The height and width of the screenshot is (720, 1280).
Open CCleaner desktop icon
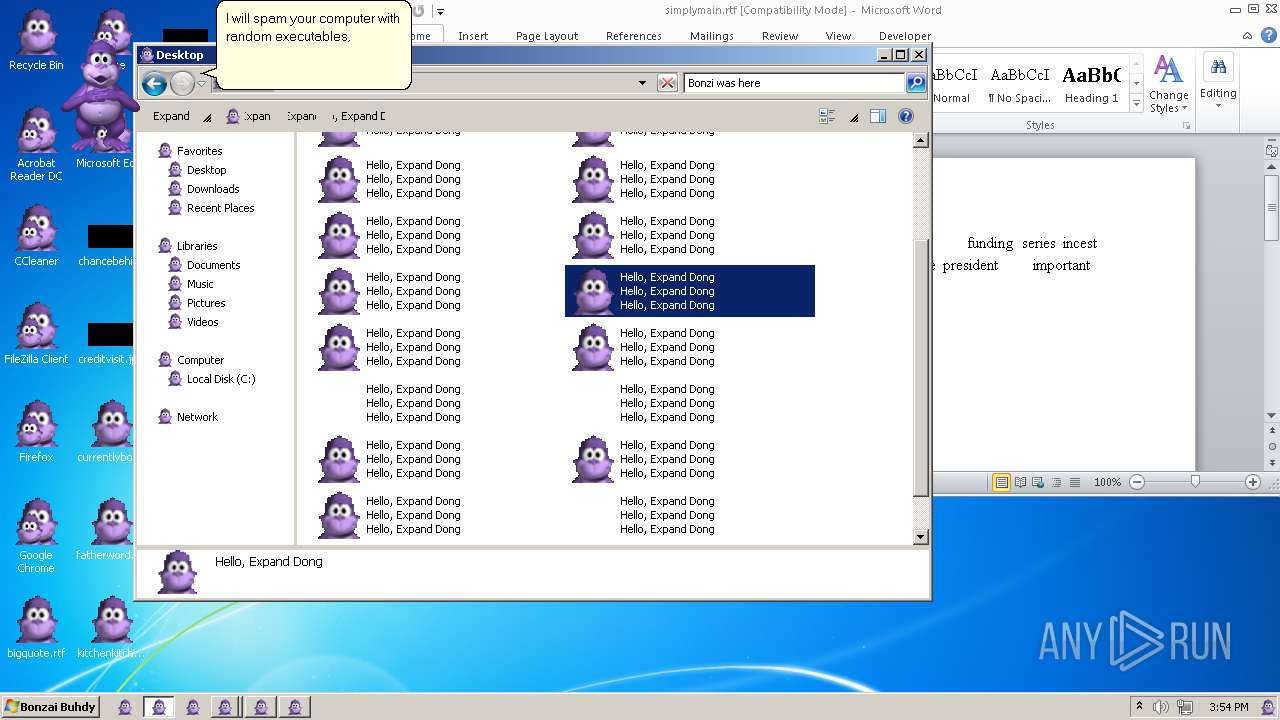pos(36,237)
